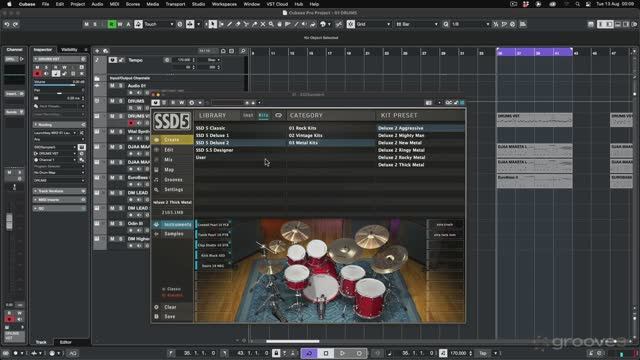Toggle global Solo S button in toolbar

[95, 24]
